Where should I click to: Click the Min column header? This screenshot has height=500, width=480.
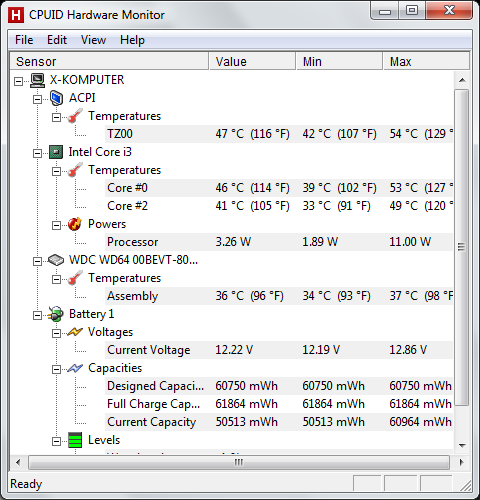click(x=339, y=61)
